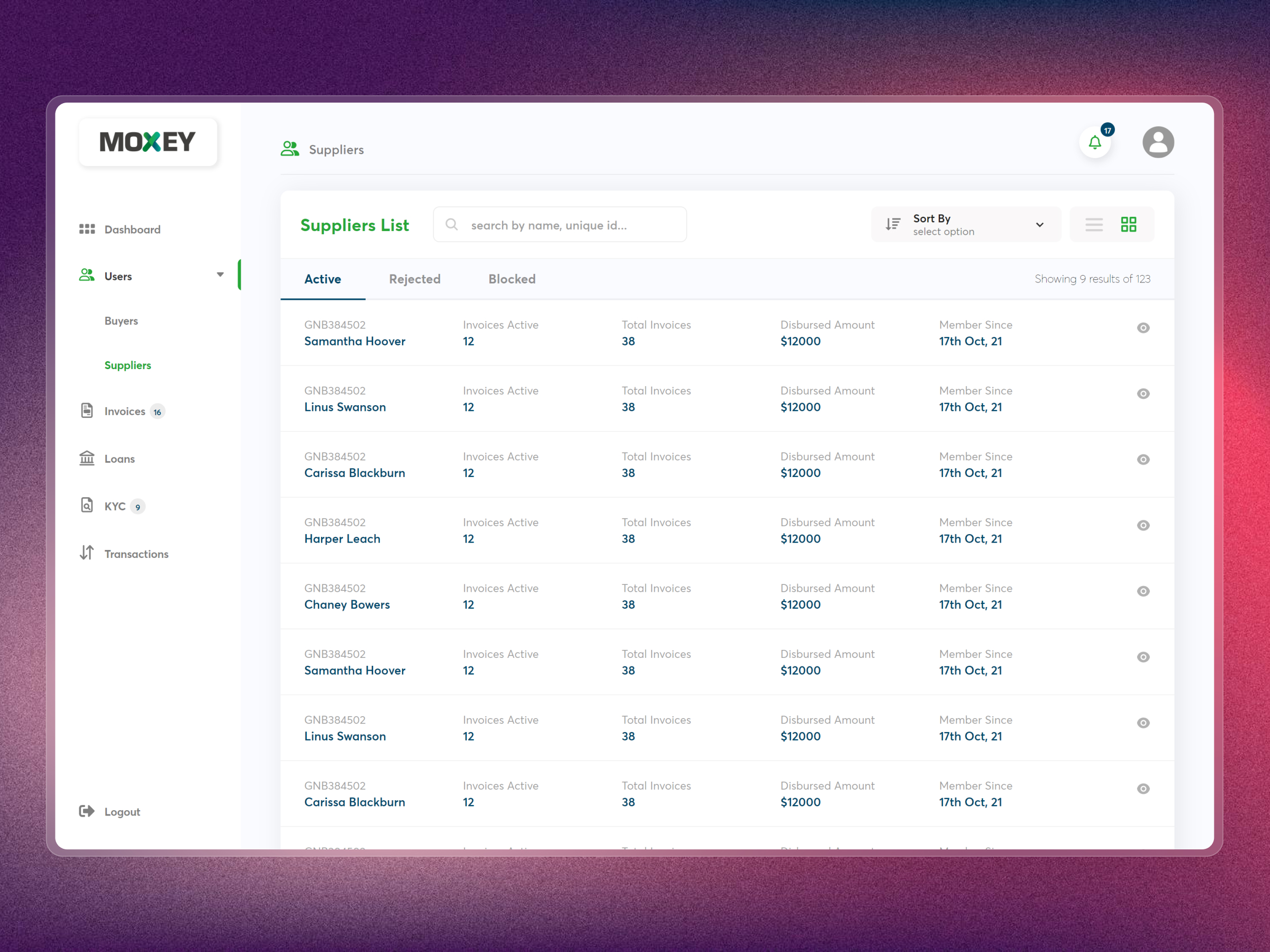
Task: Click the Loans bank icon
Action: [87, 458]
